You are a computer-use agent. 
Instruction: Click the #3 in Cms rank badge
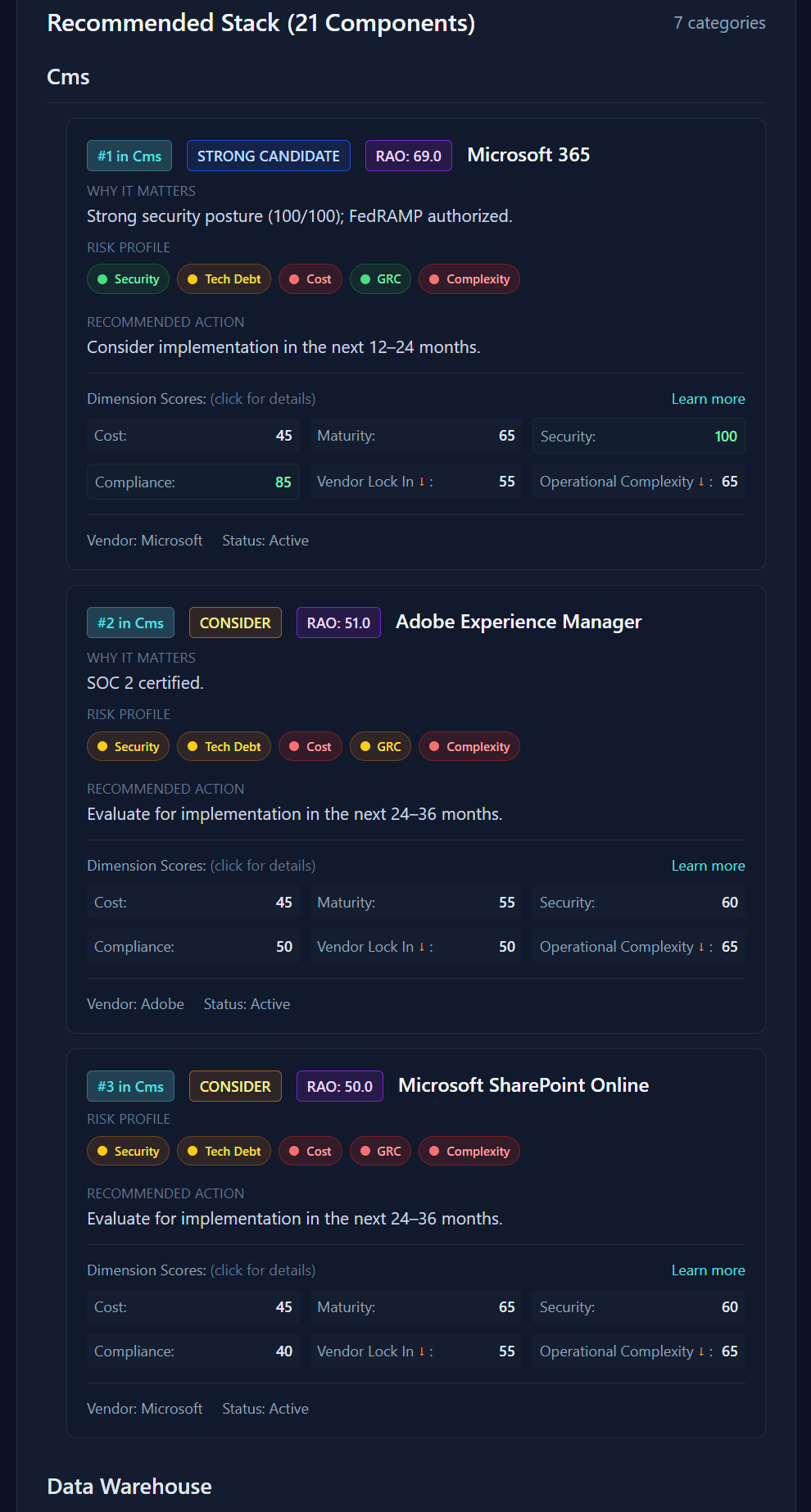130,1087
